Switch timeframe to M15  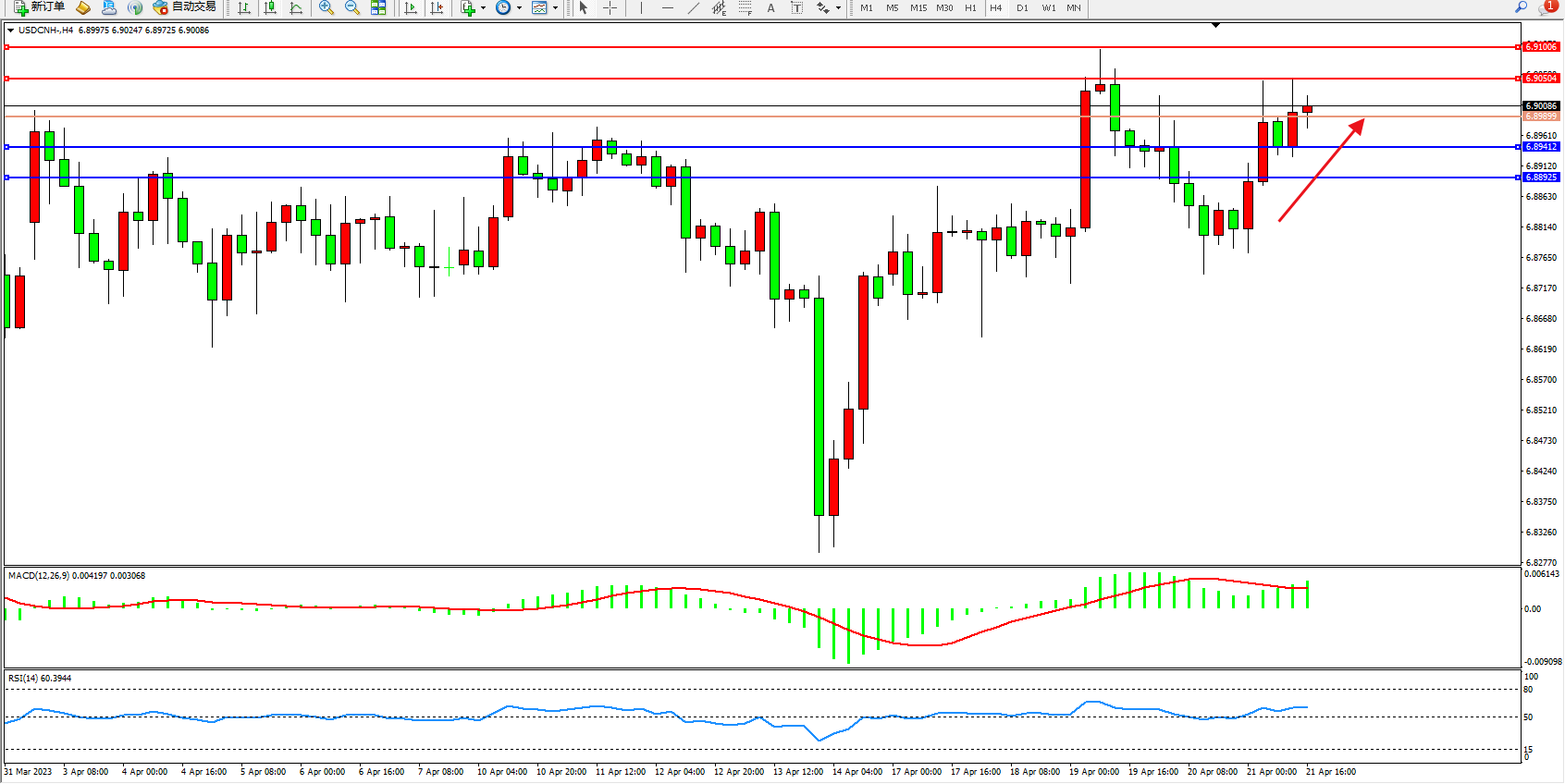click(918, 7)
